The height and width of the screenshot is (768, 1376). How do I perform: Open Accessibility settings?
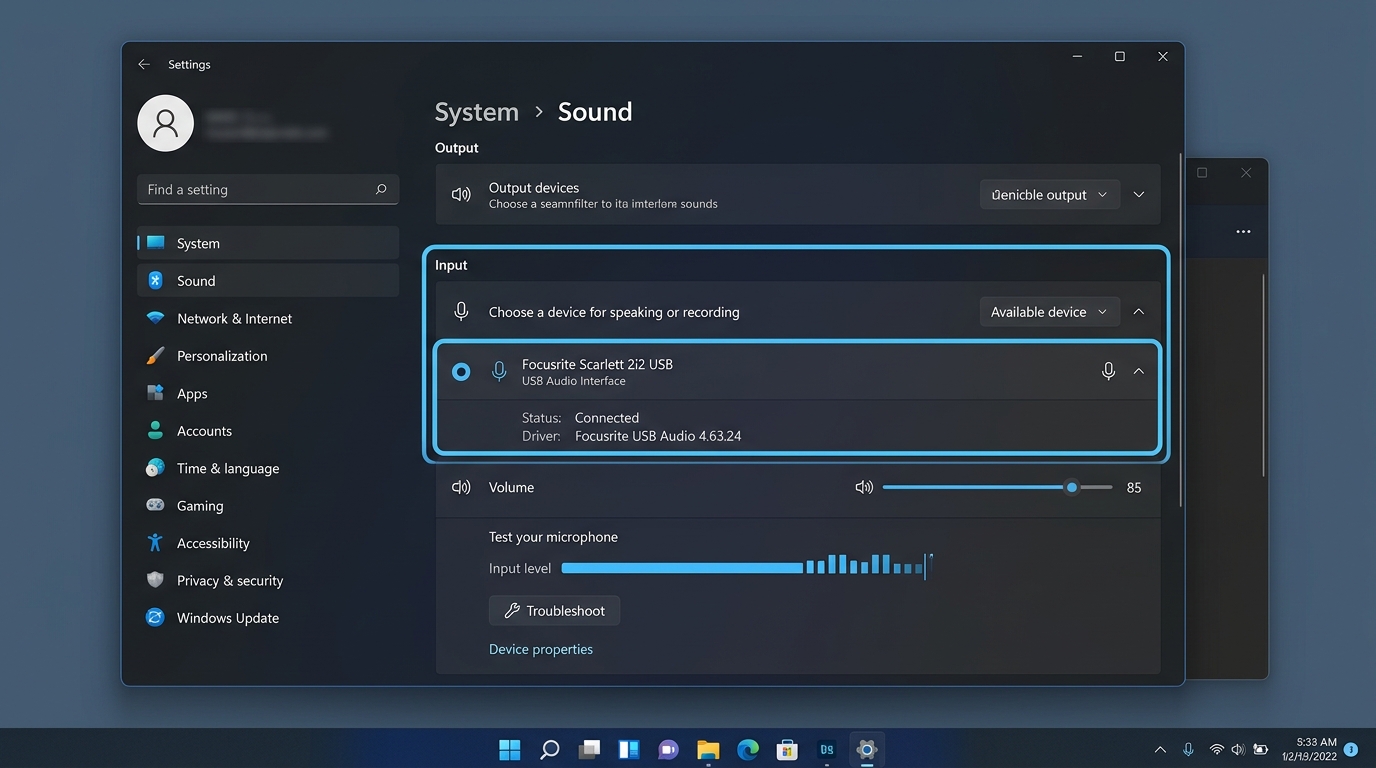click(268, 543)
